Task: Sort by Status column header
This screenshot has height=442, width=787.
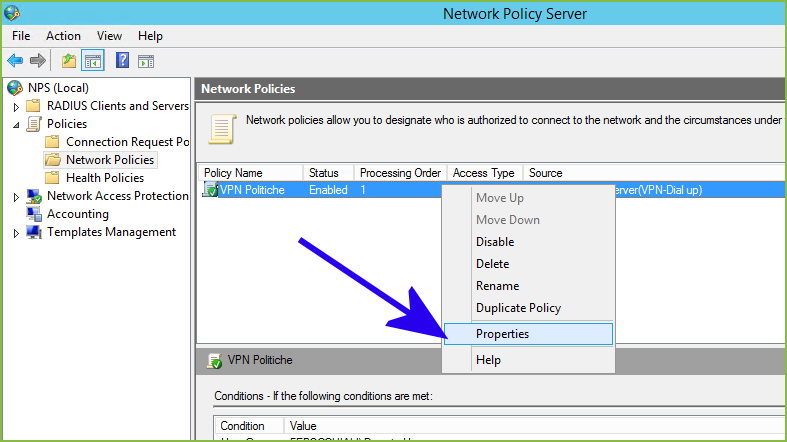Action: point(328,173)
